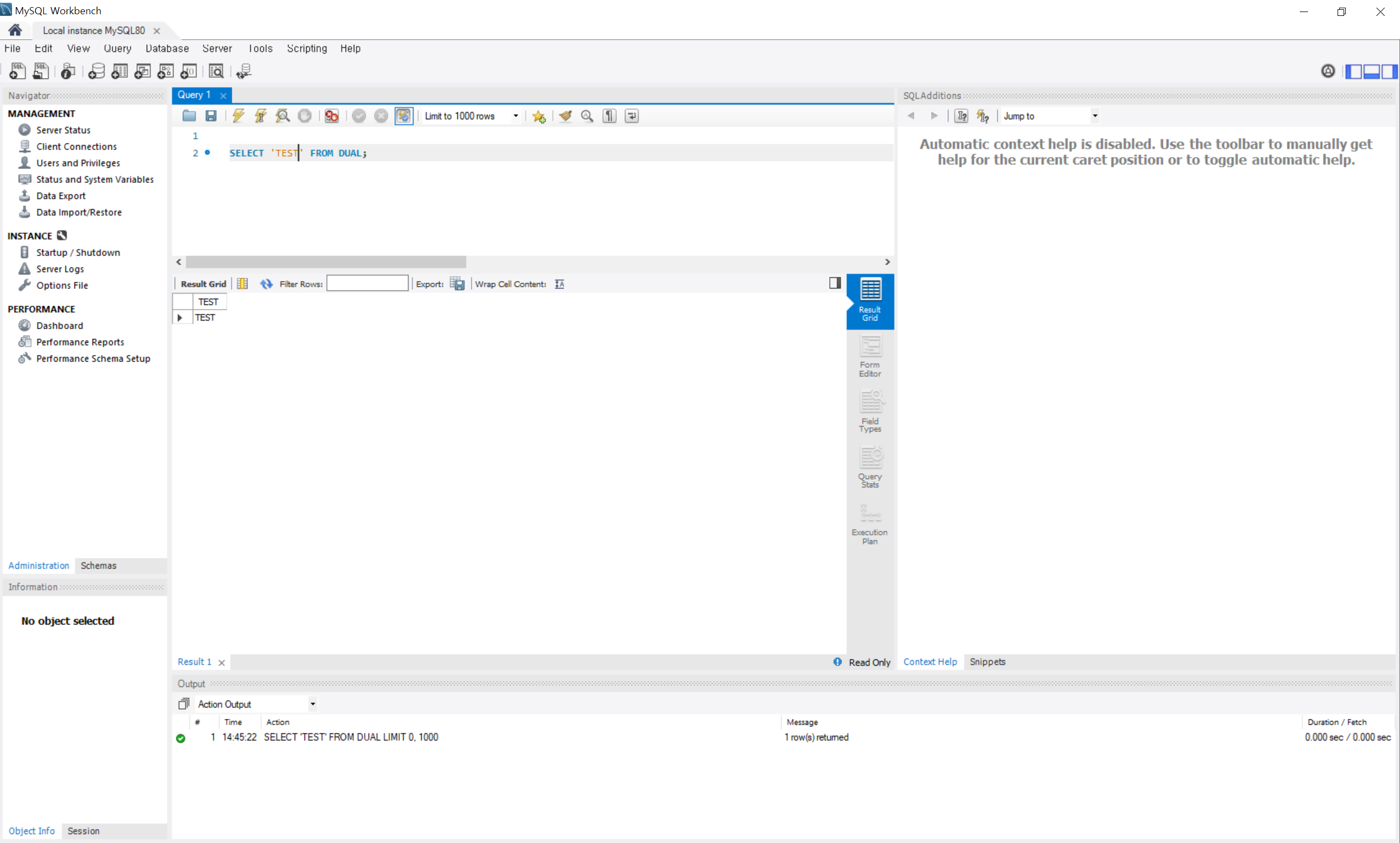Click the editor horizontal scrollbar thumb

(326, 262)
